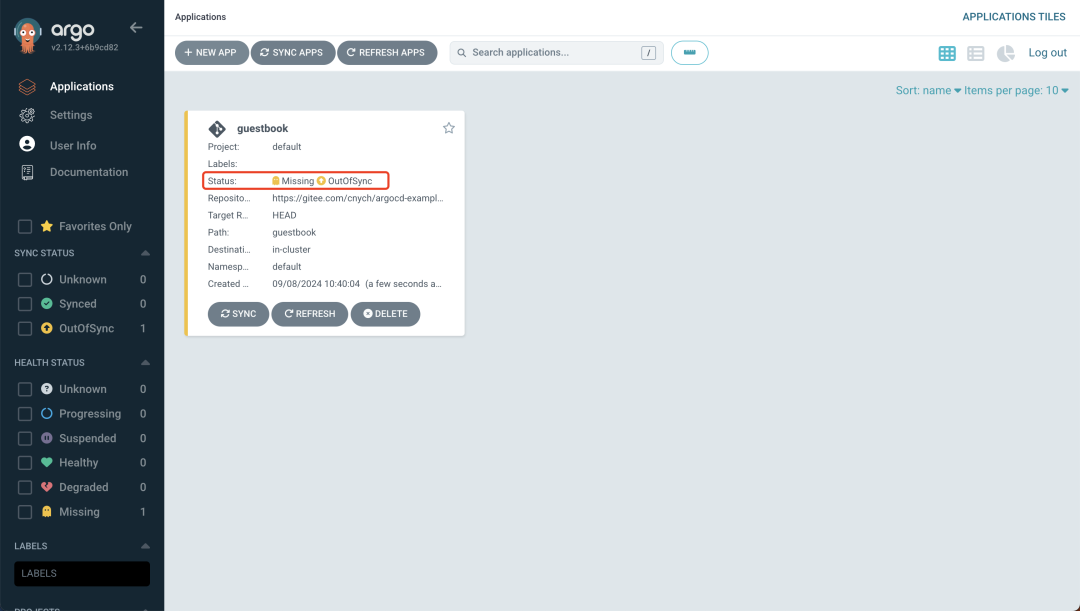
Task: Click the Health Unknown question icon
Action: click(47, 389)
